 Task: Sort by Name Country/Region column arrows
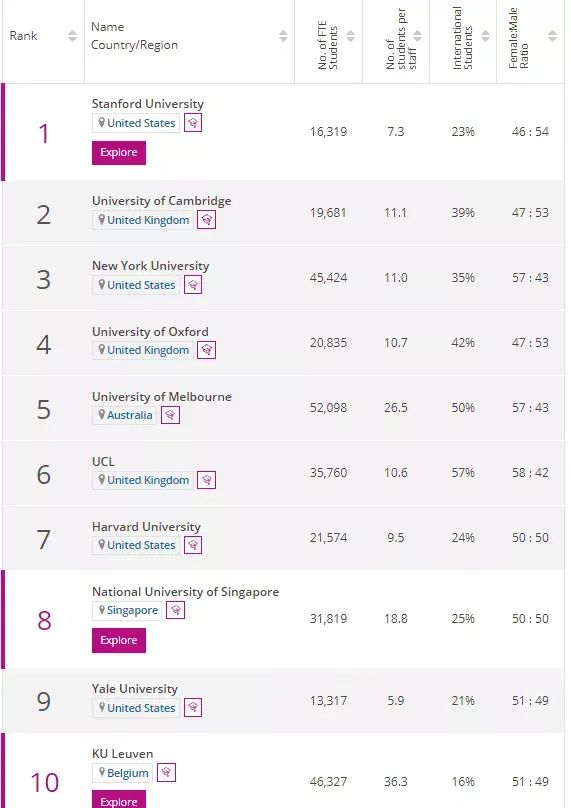(x=283, y=36)
